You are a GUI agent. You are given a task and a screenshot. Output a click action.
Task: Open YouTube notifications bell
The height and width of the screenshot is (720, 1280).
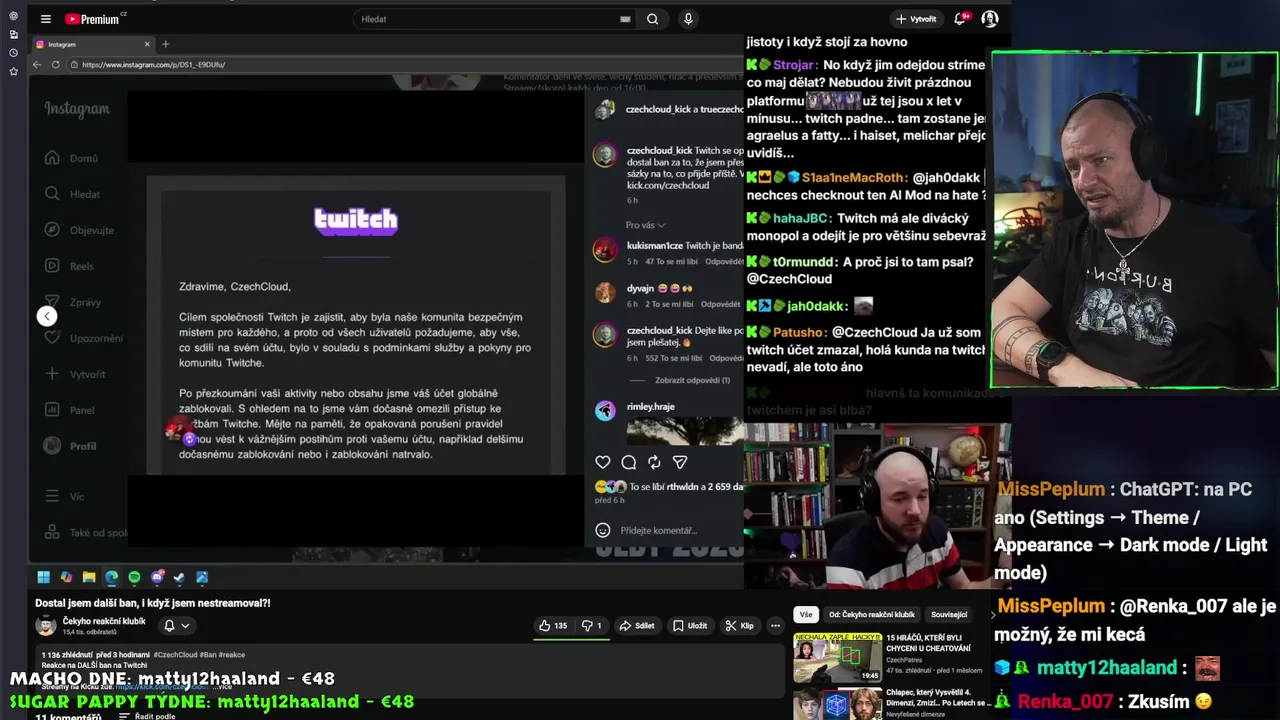coord(960,19)
